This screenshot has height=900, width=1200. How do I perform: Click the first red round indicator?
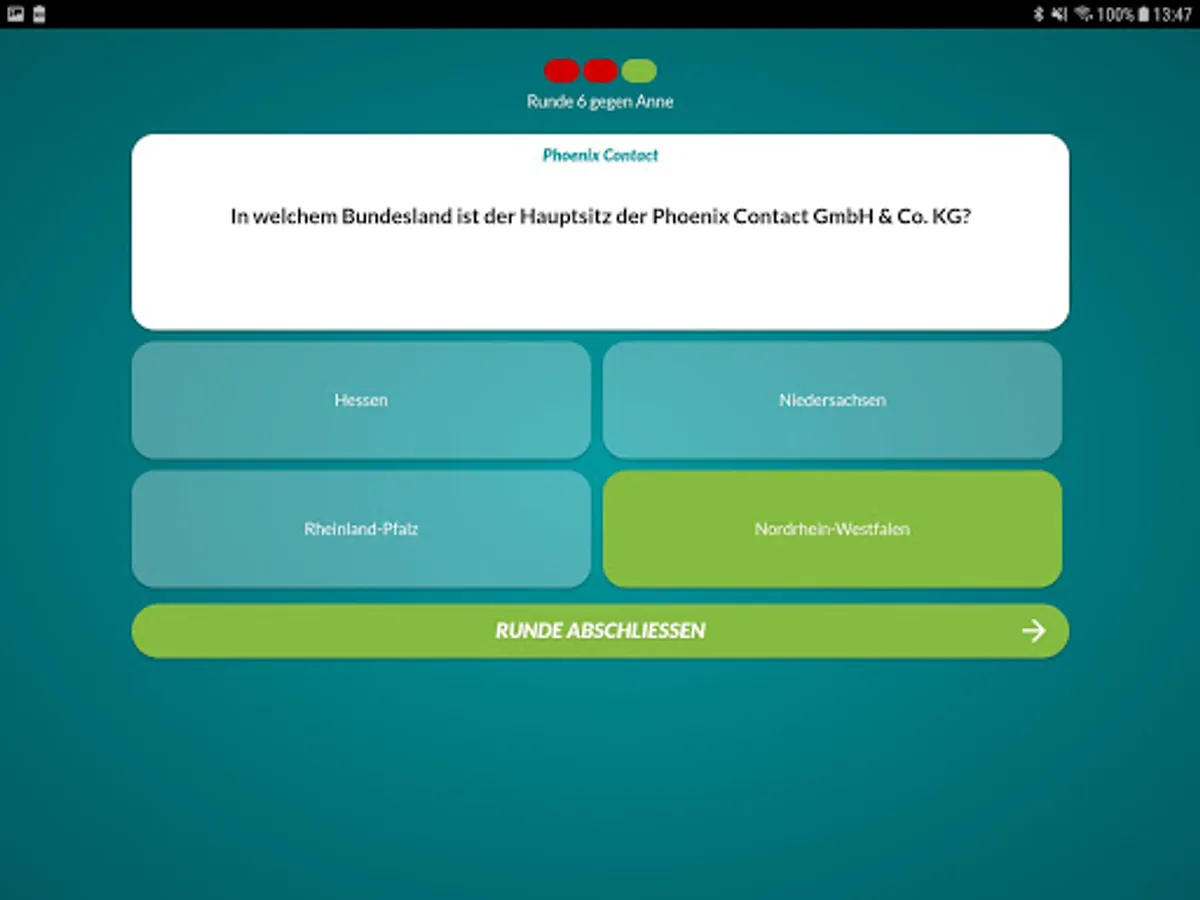pos(561,71)
